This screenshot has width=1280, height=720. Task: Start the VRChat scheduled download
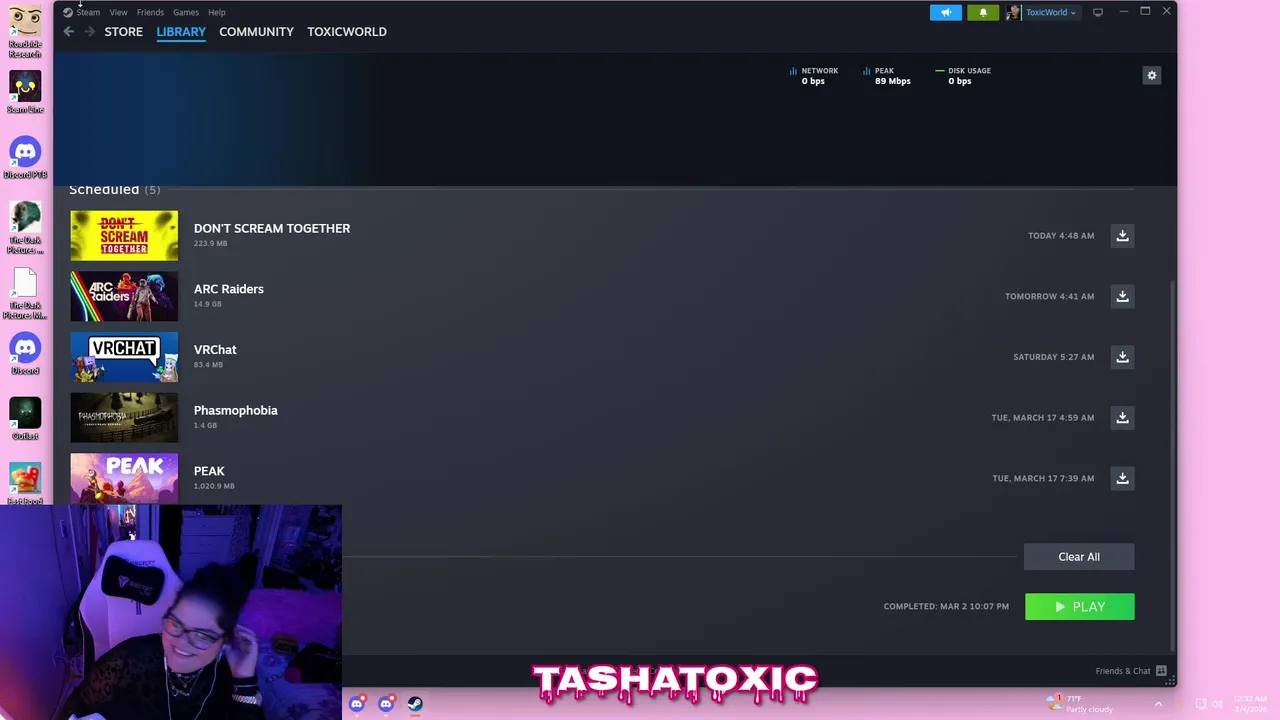(1122, 357)
